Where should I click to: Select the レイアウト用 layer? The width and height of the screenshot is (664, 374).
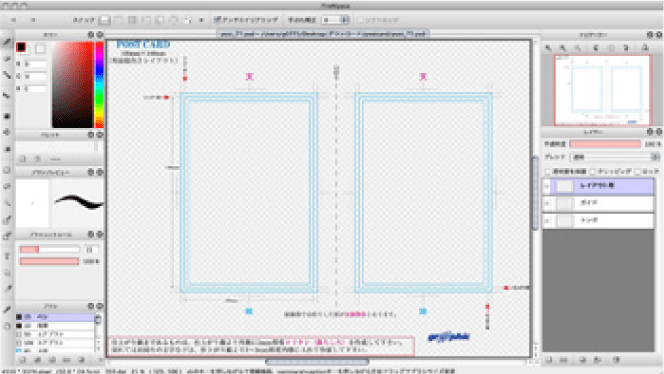(x=598, y=186)
